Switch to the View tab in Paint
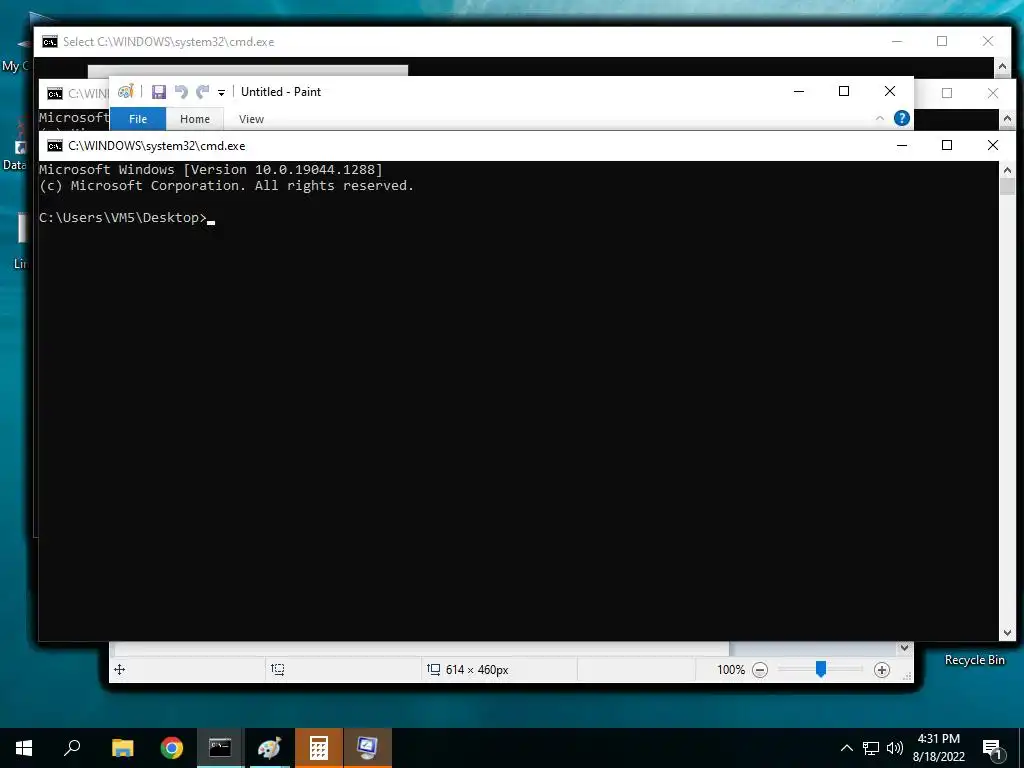The width and height of the screenshot is (1024, 768). pyautogui.click(x=251, y=119)
